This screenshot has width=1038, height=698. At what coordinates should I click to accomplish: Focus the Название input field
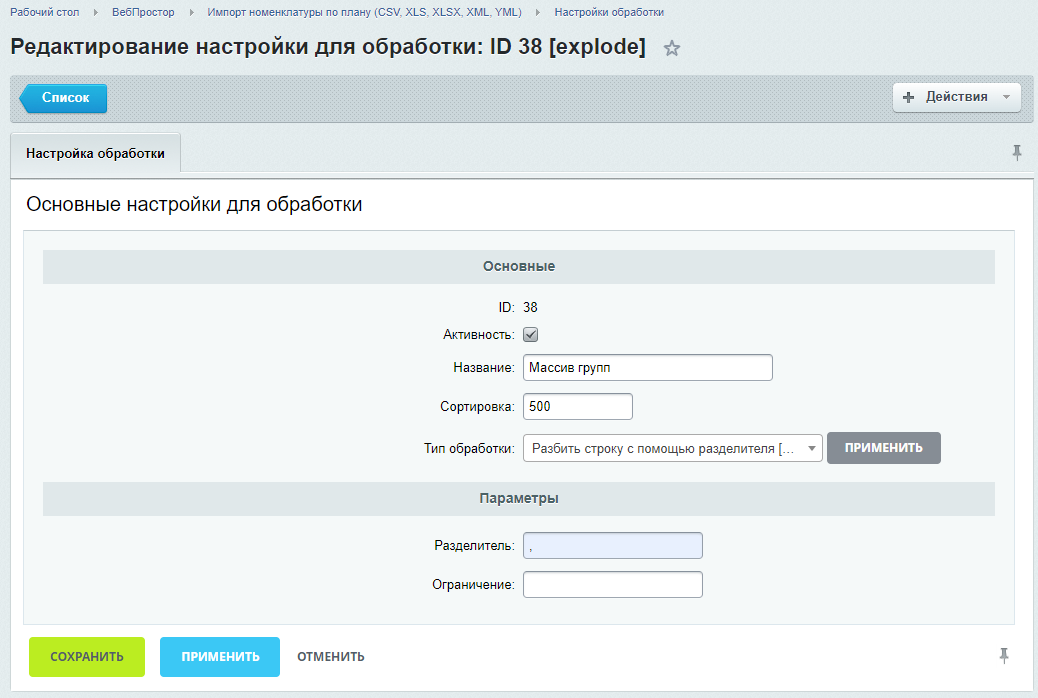click(x=647, y=368)
